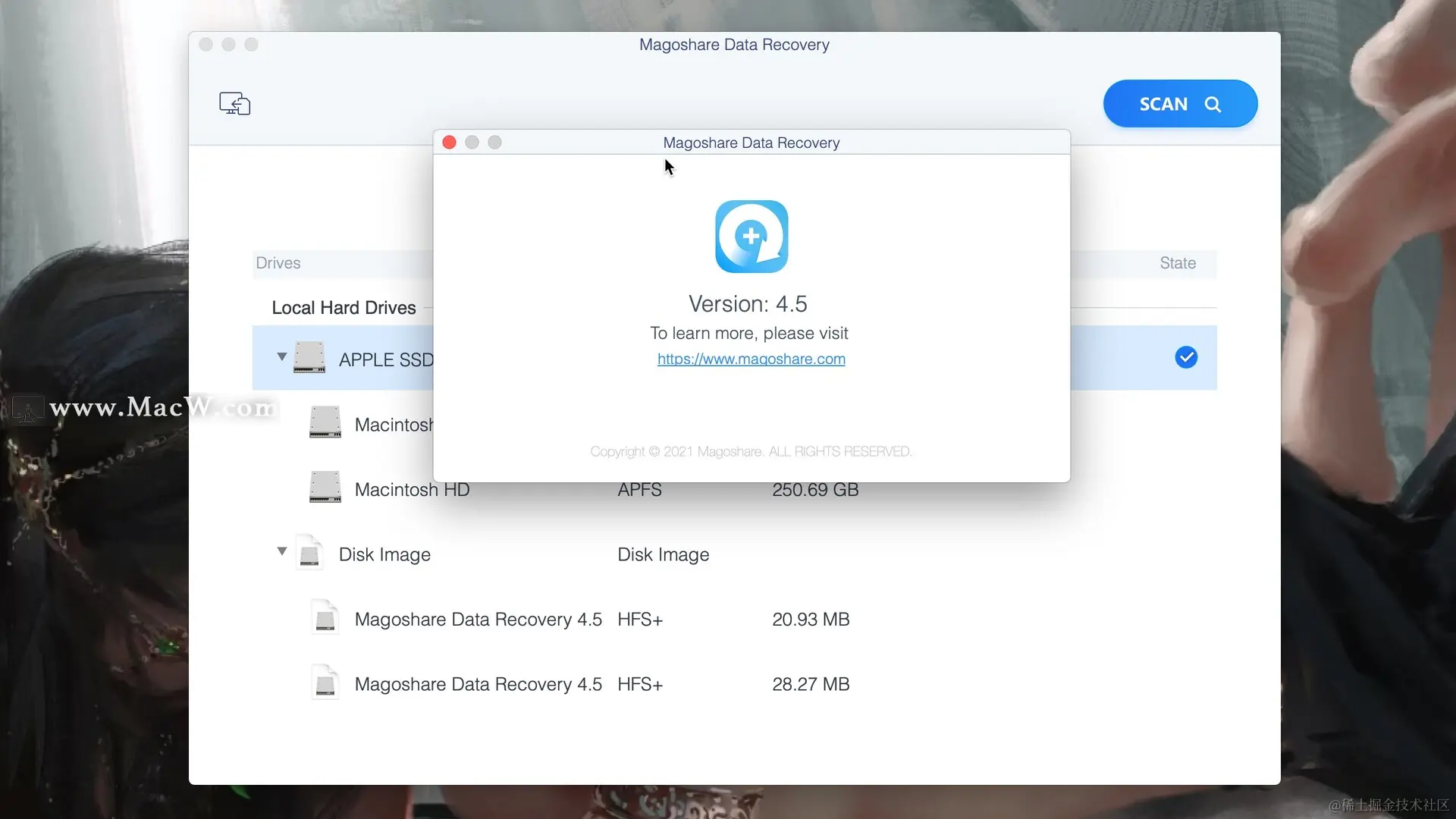Open the magoshare.com website link
The height and width of the screenshot is (819, 1456).
[751, 359]
